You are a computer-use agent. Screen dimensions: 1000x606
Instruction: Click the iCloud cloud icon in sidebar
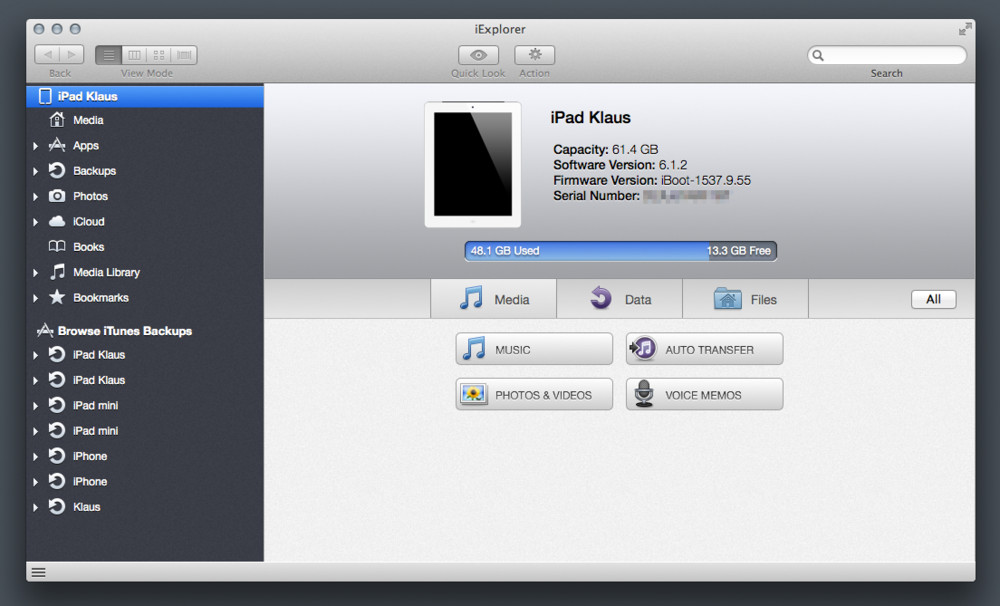tap(57, 221)
